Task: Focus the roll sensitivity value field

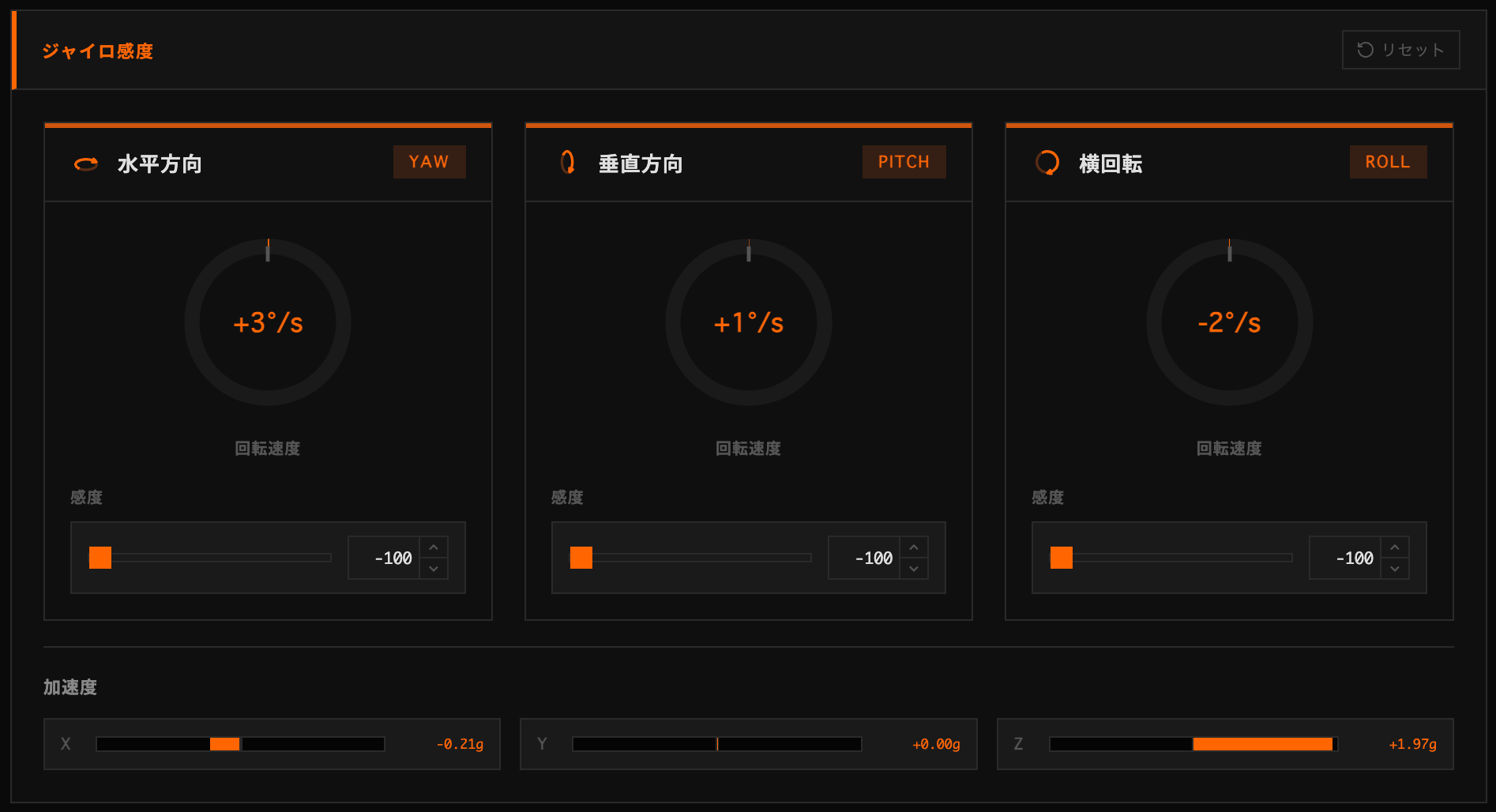Action: pos(1346,558)
